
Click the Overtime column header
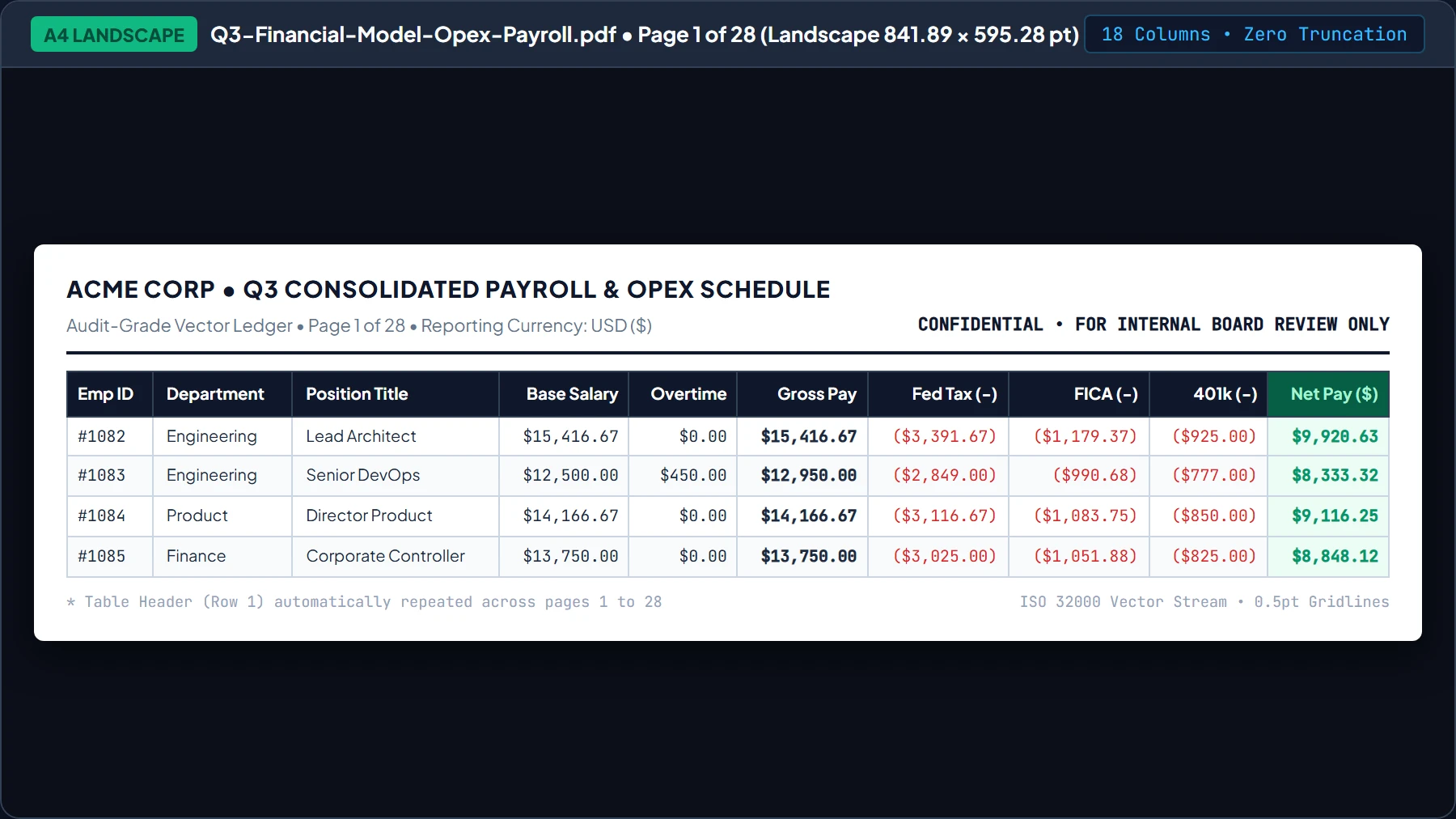pos(683,394)
